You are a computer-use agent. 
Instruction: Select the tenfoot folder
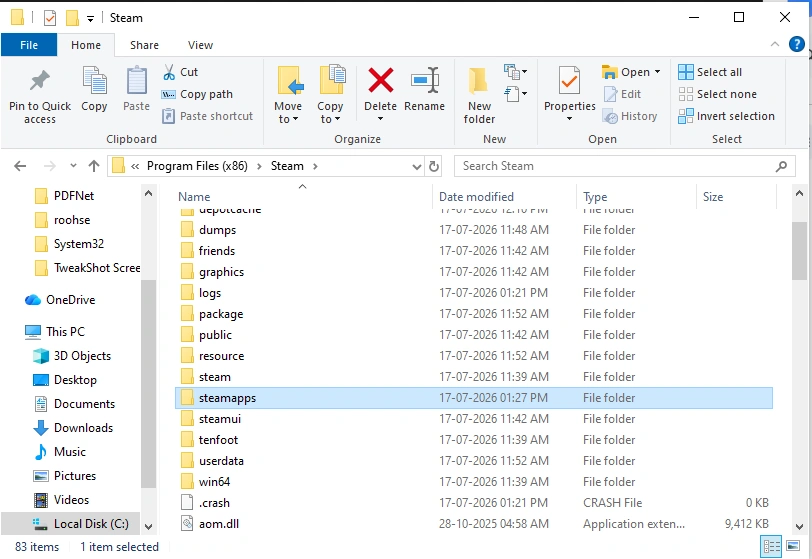218,440
